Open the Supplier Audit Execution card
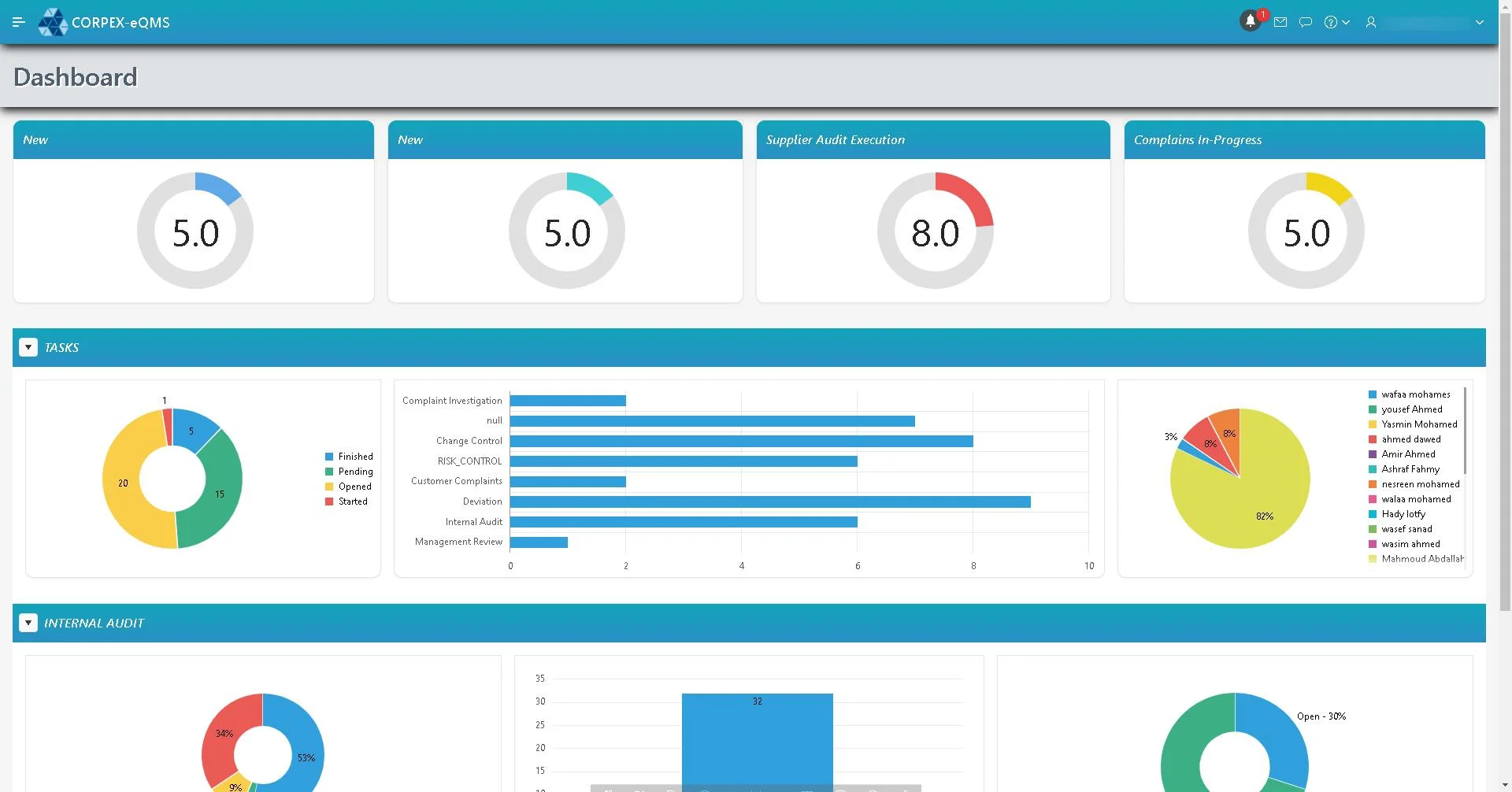 tap(835, 139)
